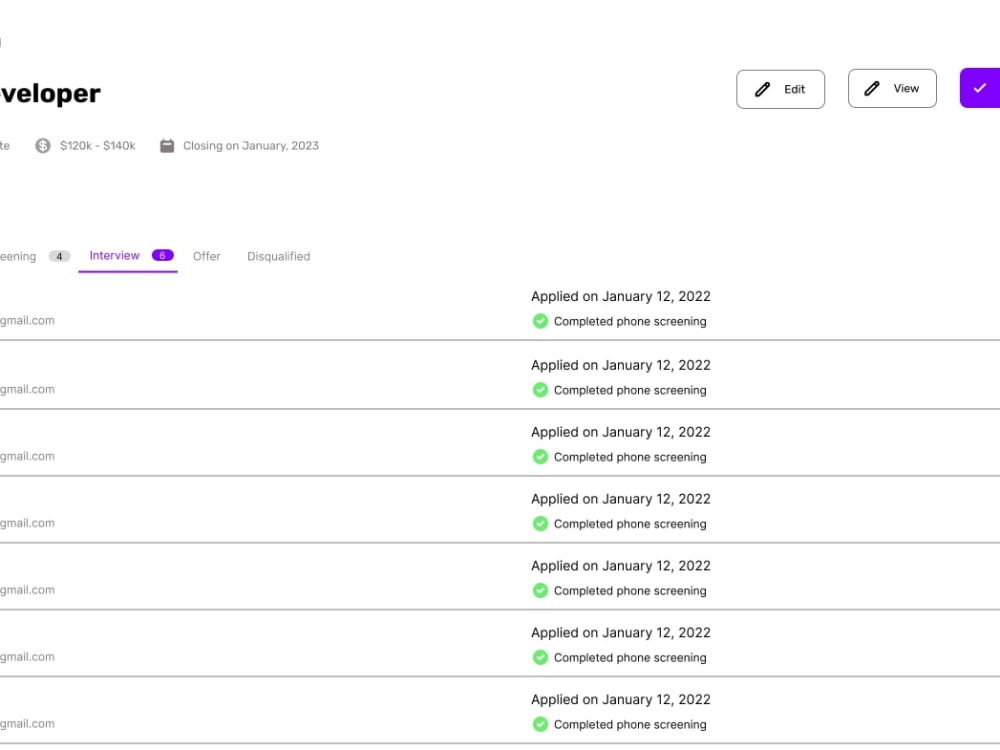Screen dimensions: 1000x750
Task: Click the third row's green check icon
Action: click(540, 457)
